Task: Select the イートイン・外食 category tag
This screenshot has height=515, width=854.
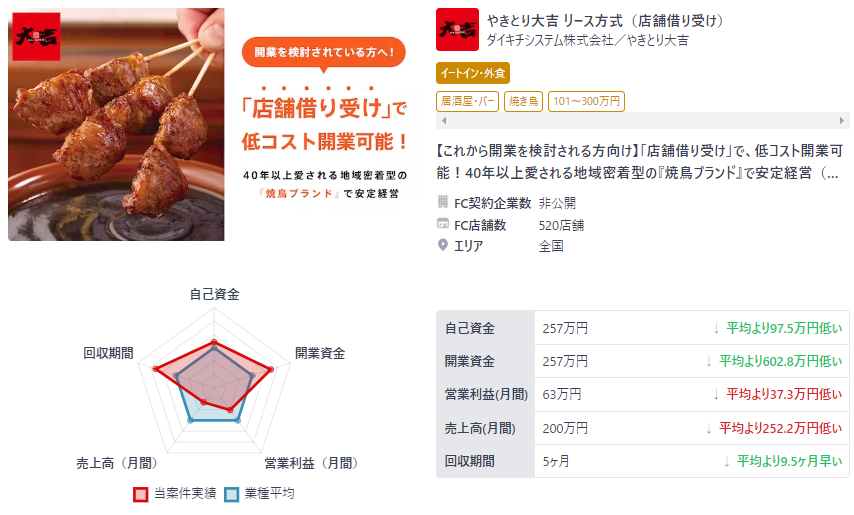Action: point(473,73)
